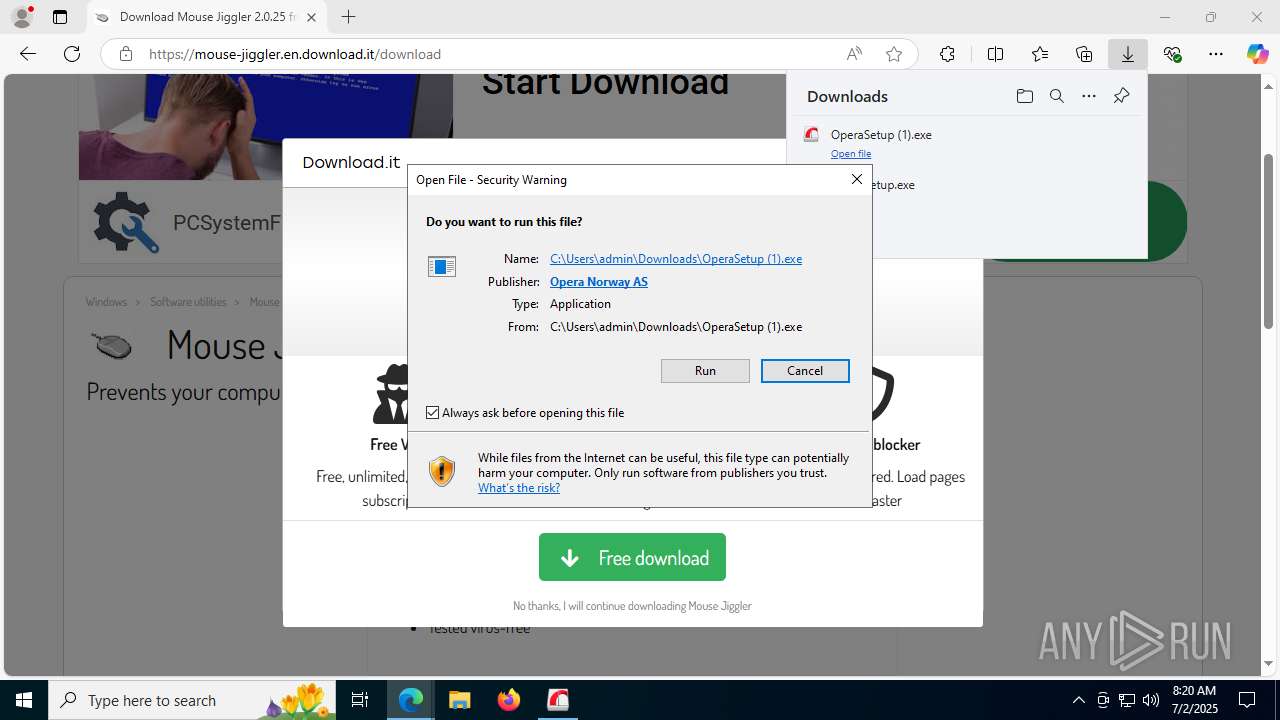1280x720 pixels.
Task: Click the PCSystemF gear wrench logo
Action: [x=126, y=222]
